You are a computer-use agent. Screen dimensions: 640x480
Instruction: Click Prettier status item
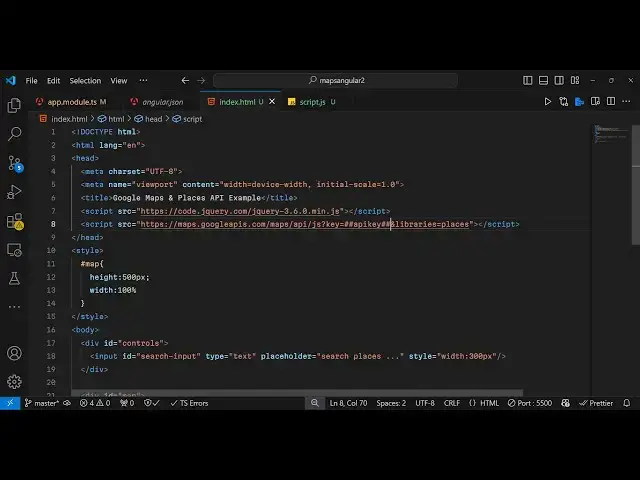[596, 403]
